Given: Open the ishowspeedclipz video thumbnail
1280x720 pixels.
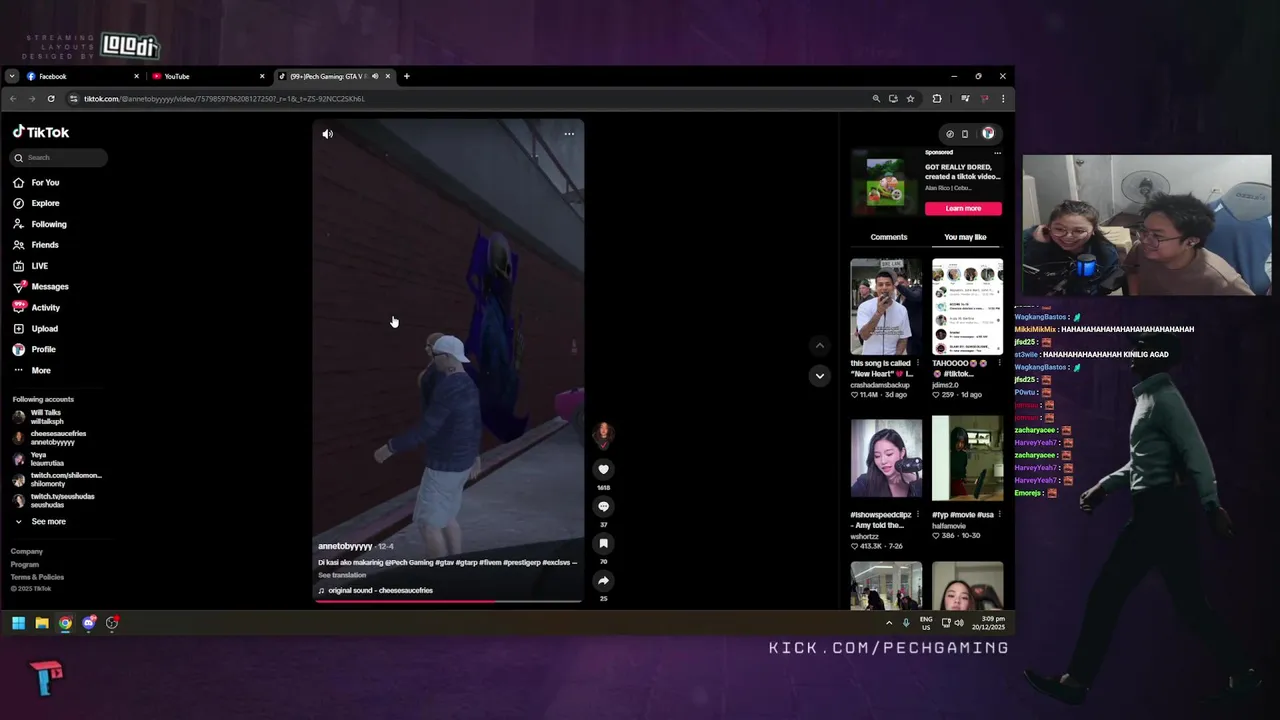Looking at the screenshot, I should pos(886,457).
